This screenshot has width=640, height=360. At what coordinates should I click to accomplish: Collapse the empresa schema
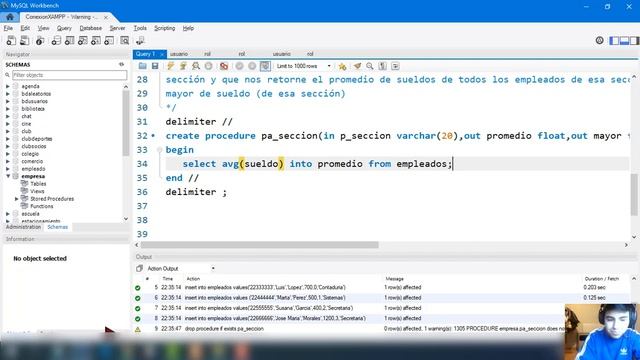8,176
